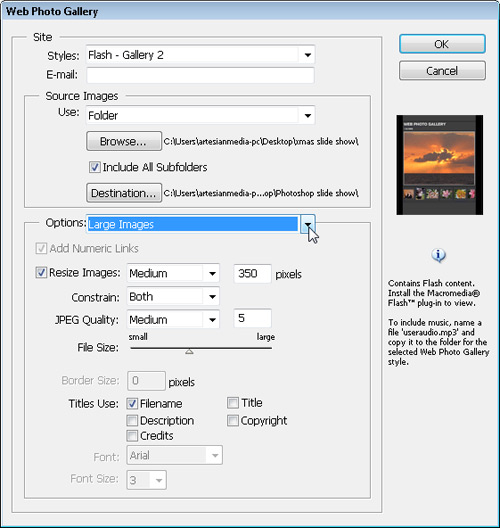Enable the Credits checkbox

coord(132,436)
